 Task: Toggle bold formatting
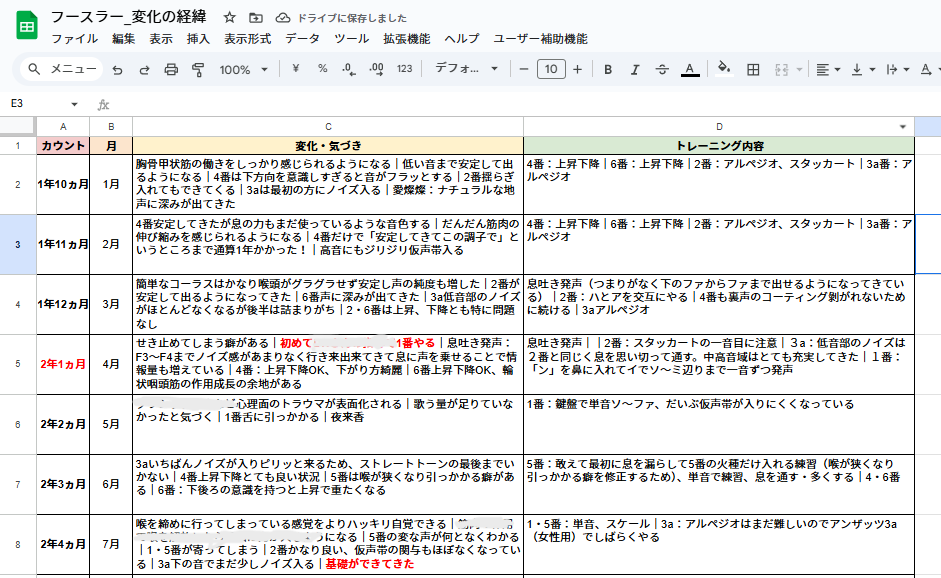coord(607,69)
